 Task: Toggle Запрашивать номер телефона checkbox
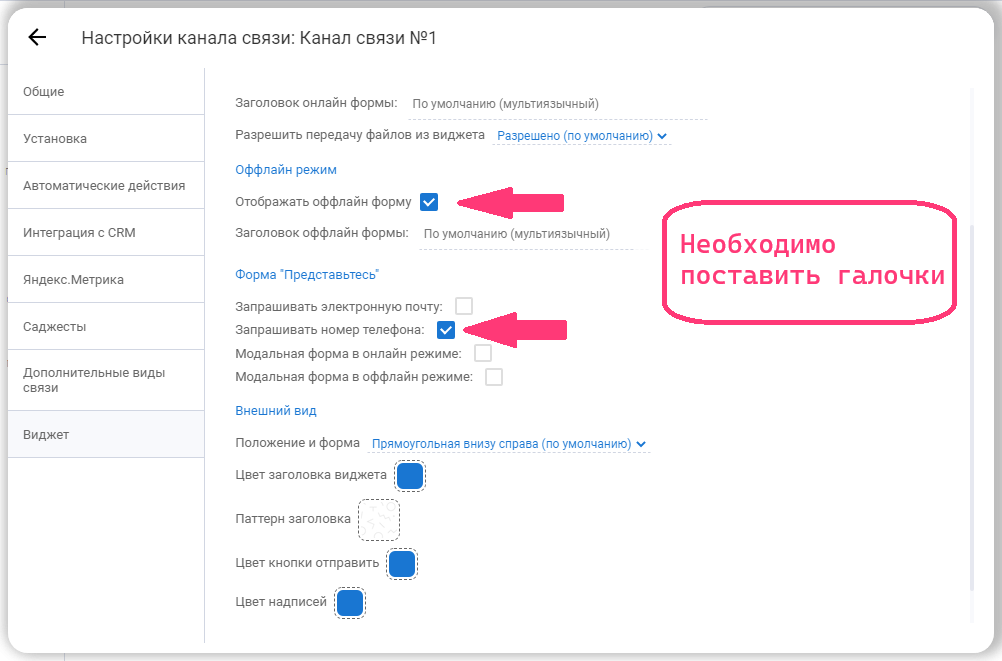(x=446, y=330)
